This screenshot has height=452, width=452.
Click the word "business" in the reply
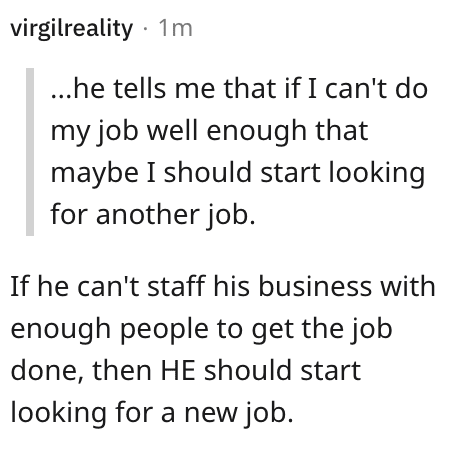[x=315, y=286]
